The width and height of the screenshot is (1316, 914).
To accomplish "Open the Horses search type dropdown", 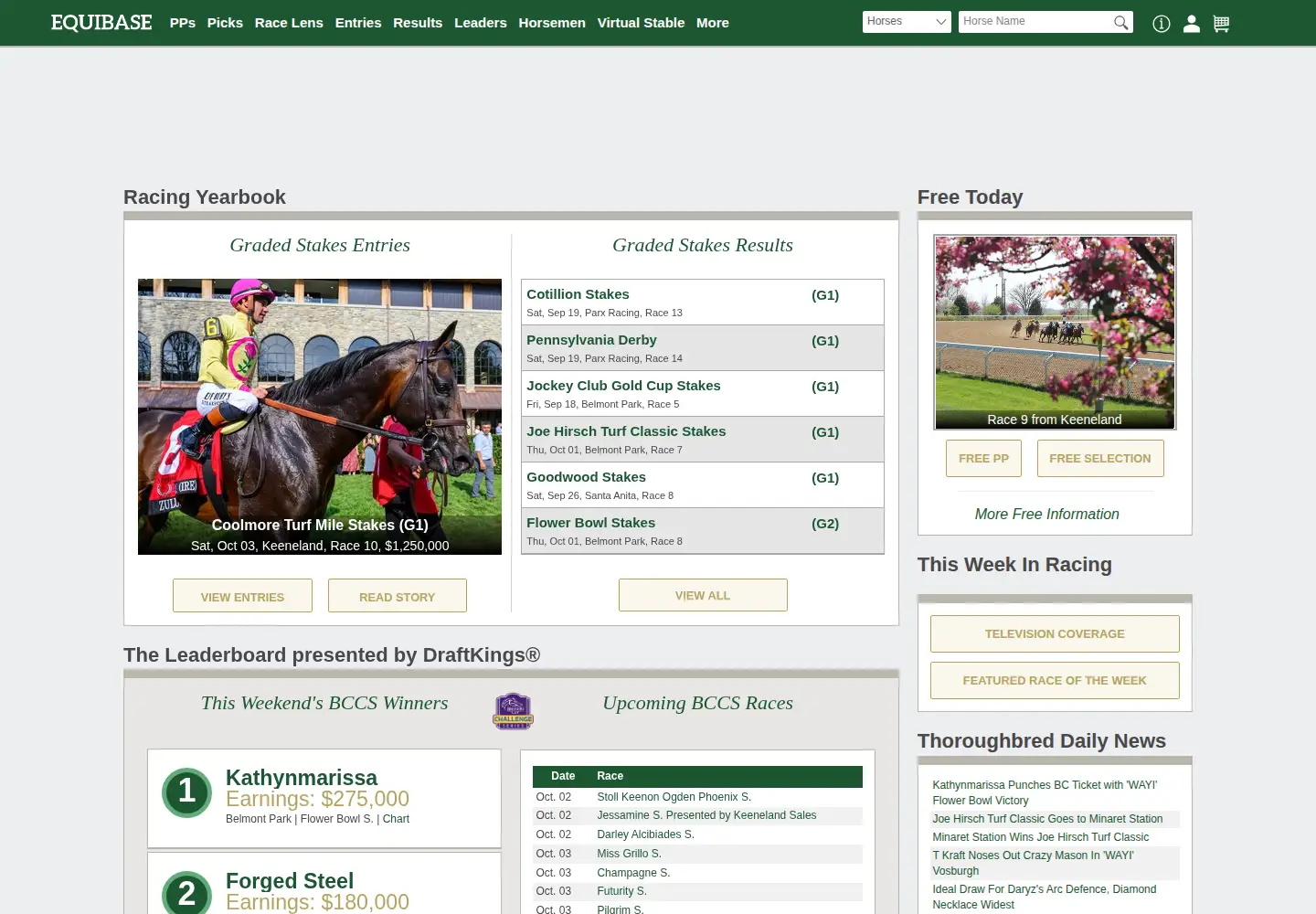I will pos(907,22).
